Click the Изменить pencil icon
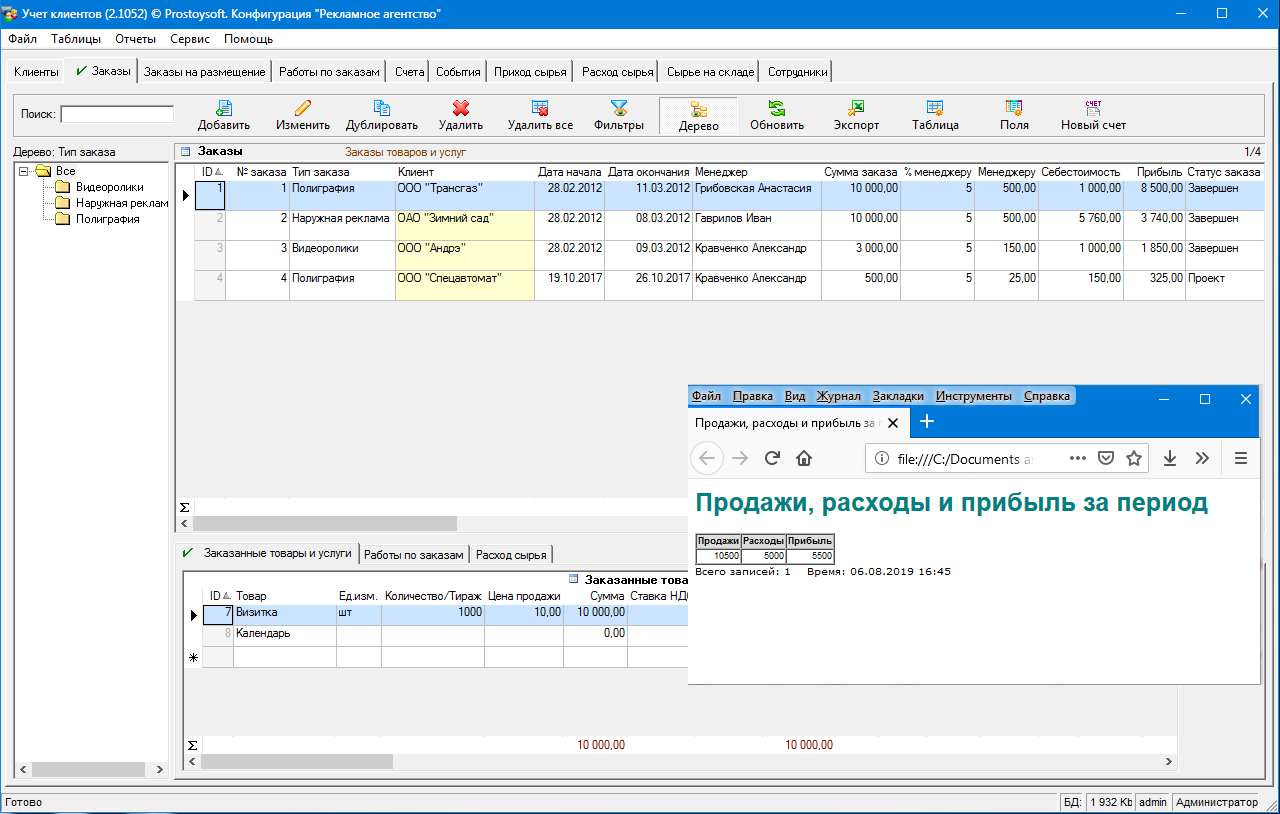The width and height of the screenshot is (1280, 814). tap(303, 108)
